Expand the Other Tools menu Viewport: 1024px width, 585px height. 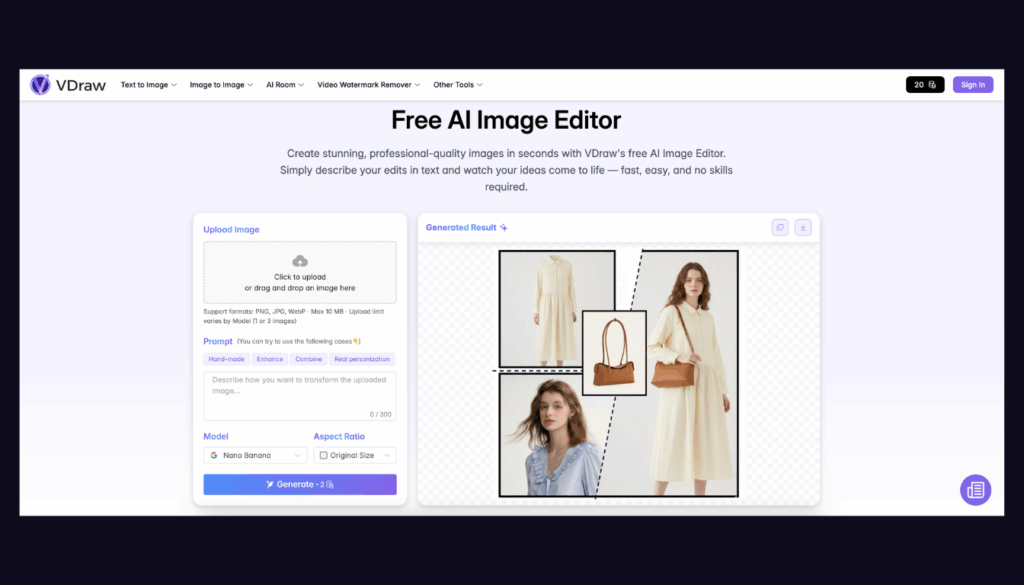click(457, 84)
